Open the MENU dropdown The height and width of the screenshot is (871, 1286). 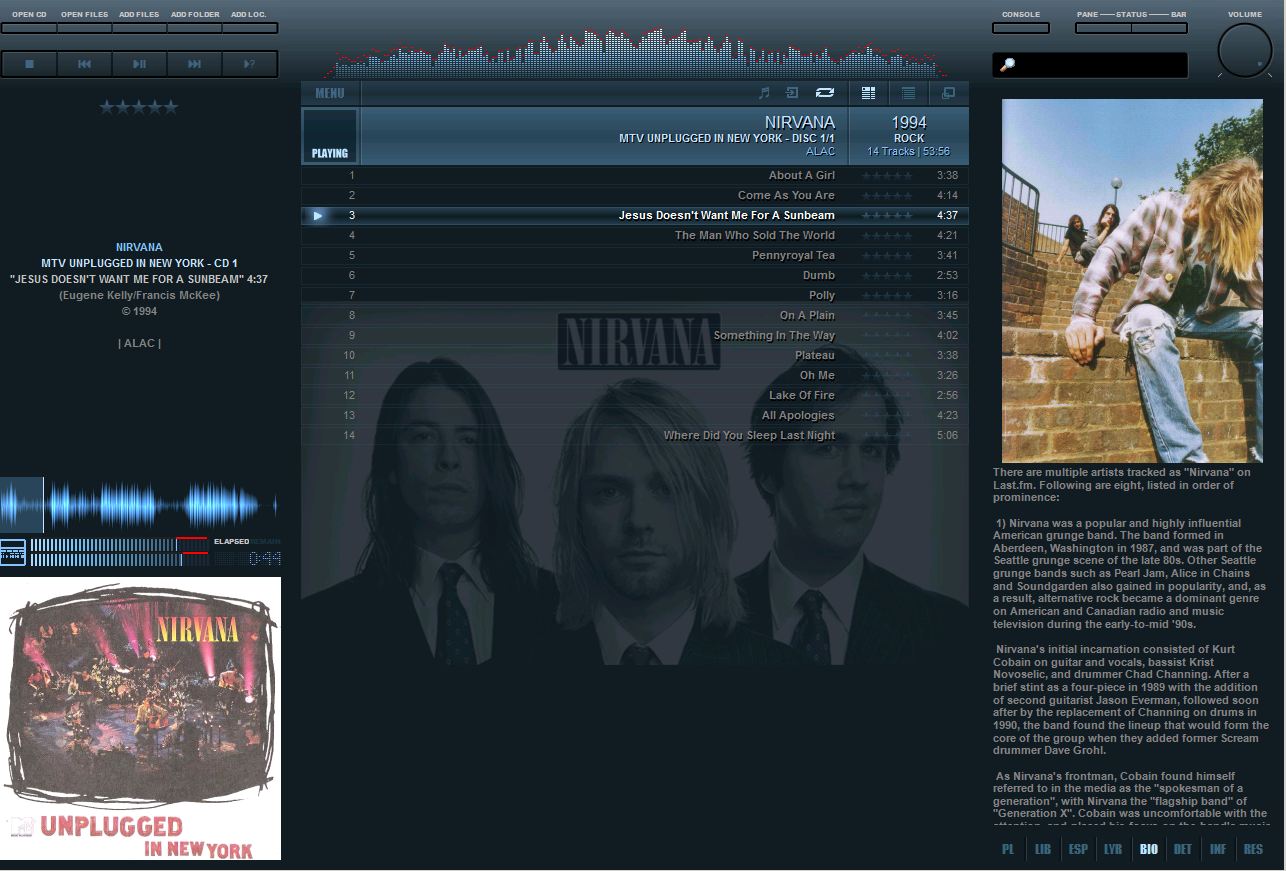(x=330, y=93)
